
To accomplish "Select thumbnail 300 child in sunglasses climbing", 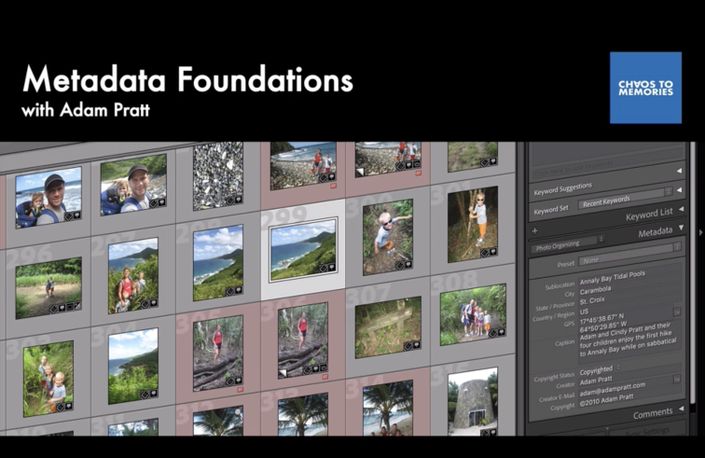I will [x=388, y=237].
